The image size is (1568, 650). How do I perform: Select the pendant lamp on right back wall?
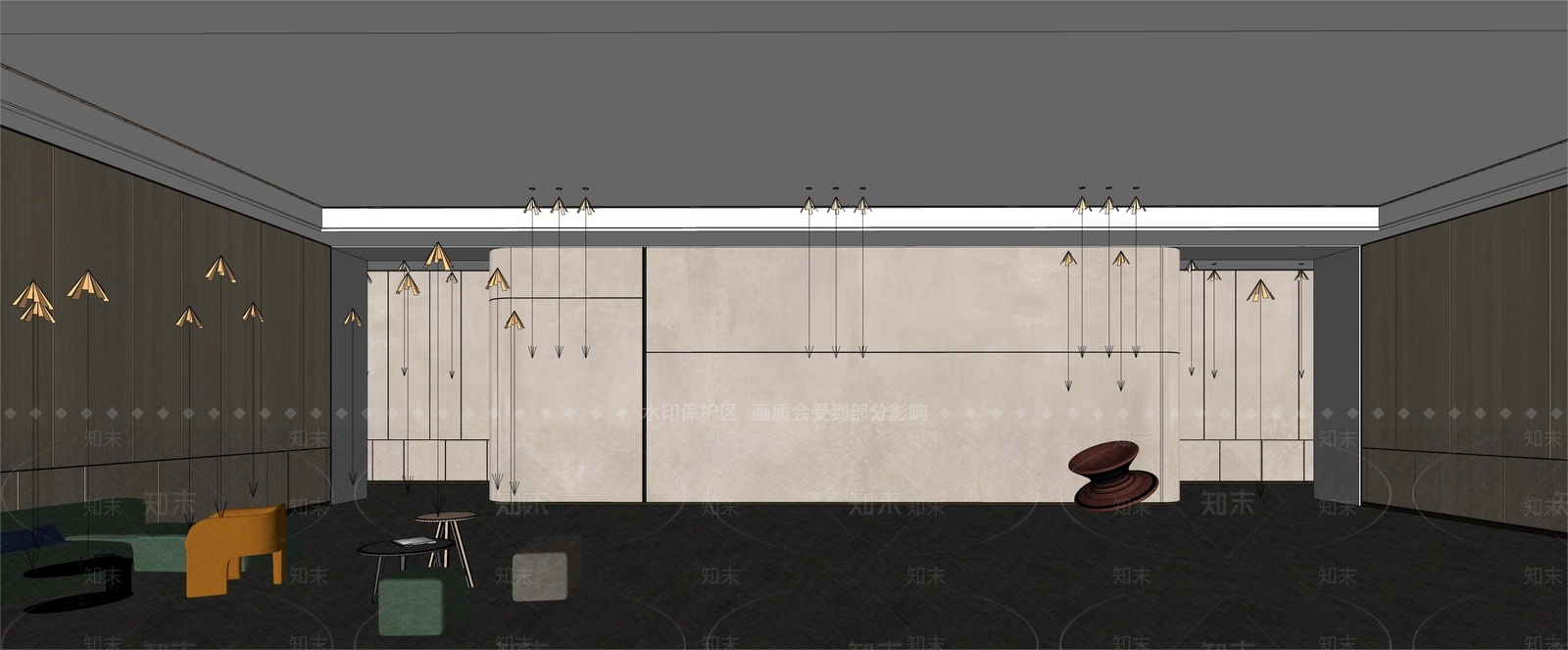point(1260,291)
